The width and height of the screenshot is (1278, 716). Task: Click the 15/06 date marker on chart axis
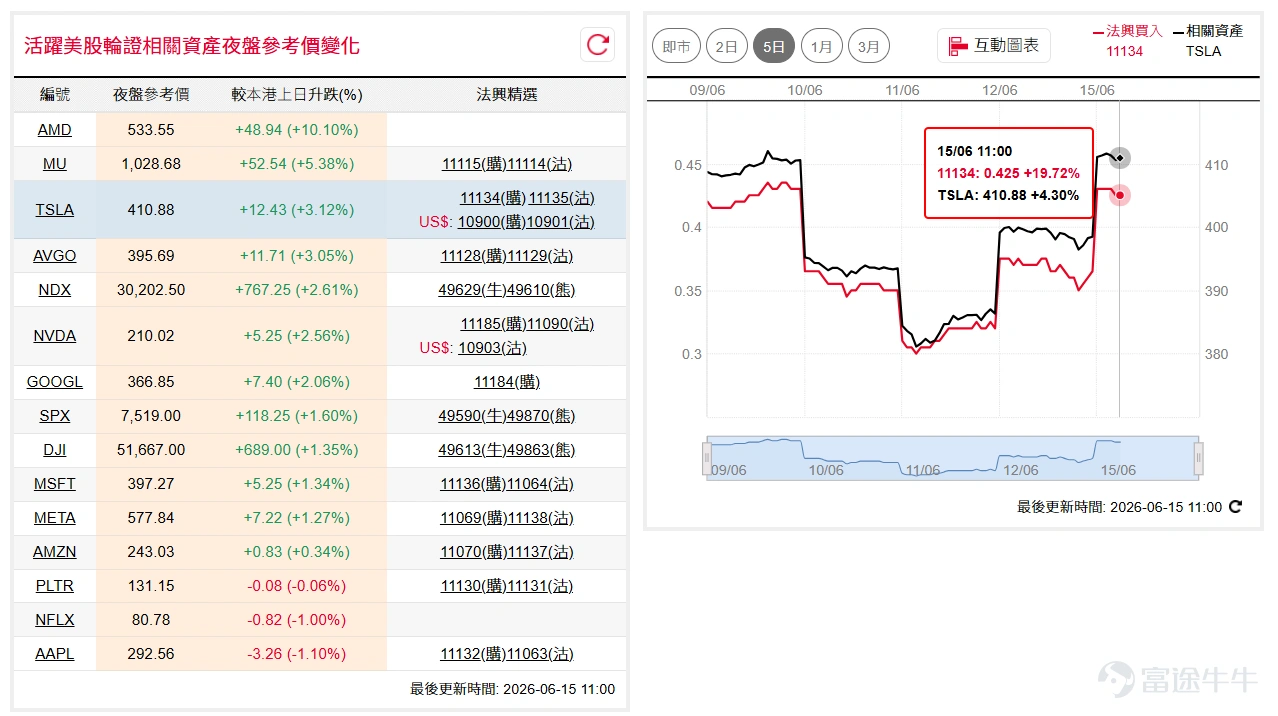click(x=1097, y=90)
